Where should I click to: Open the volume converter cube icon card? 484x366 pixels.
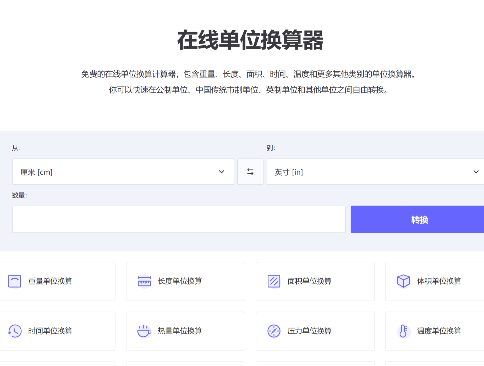coord(435,281)
